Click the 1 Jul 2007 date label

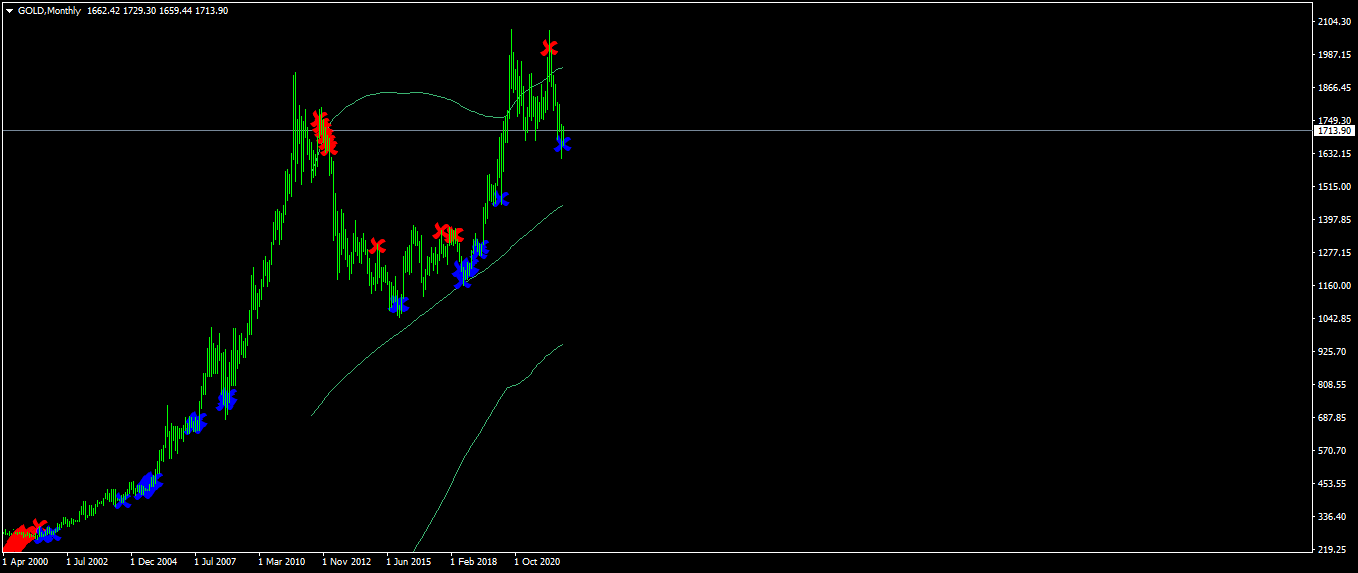pyautogui.click(x=216, y=562)
